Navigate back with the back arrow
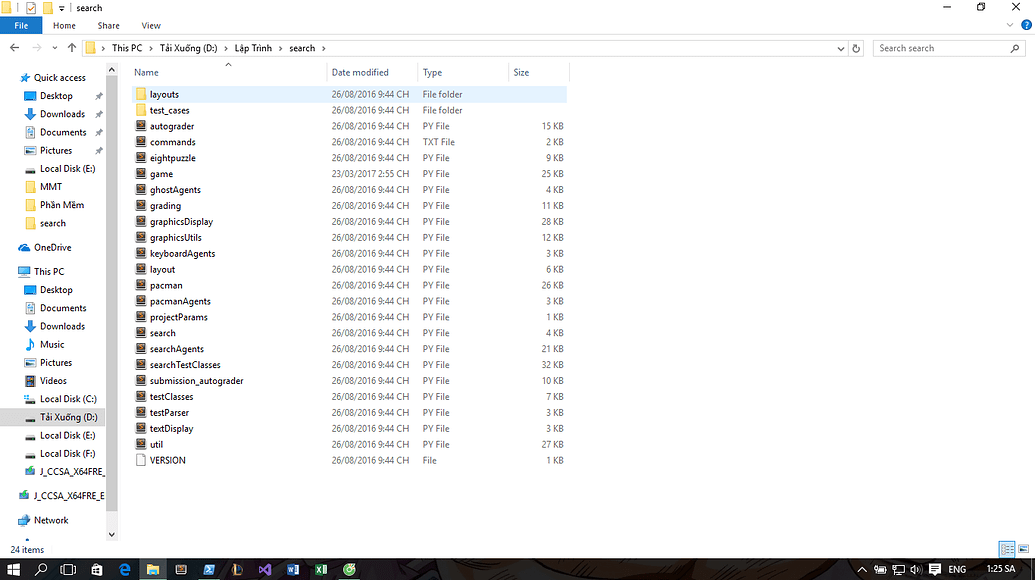1035x580 pixels. (x=15, y=47)
